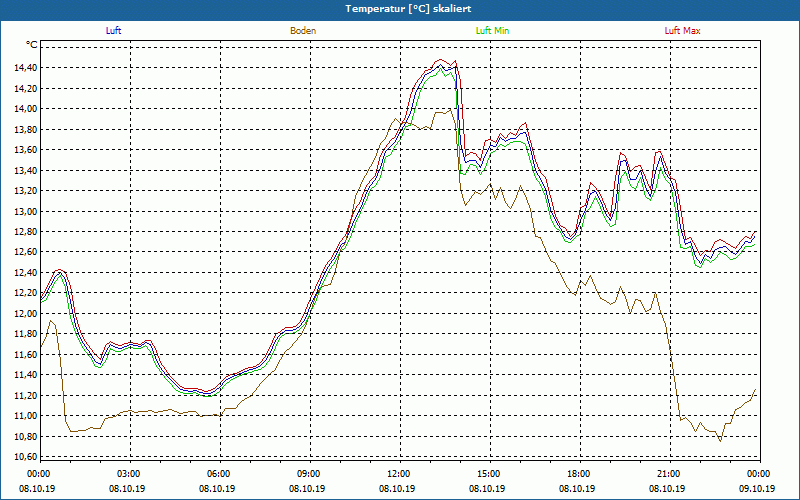The width and height of the screenshot is (800, 500).
Task: Click the 13,00 y-axis value
Action: pos(26,211)
